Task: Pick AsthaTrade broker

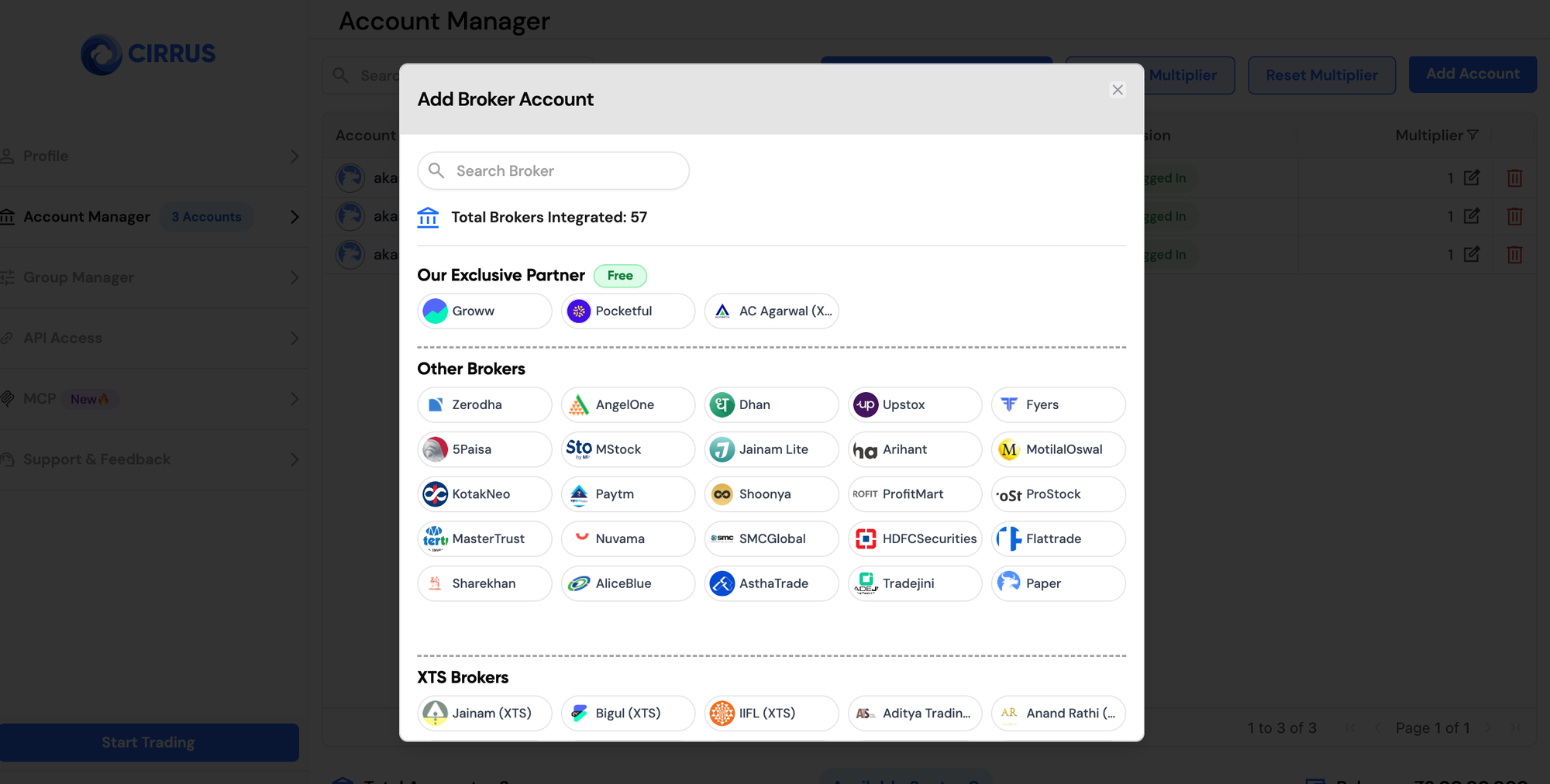Action: [x=771, y=583]
